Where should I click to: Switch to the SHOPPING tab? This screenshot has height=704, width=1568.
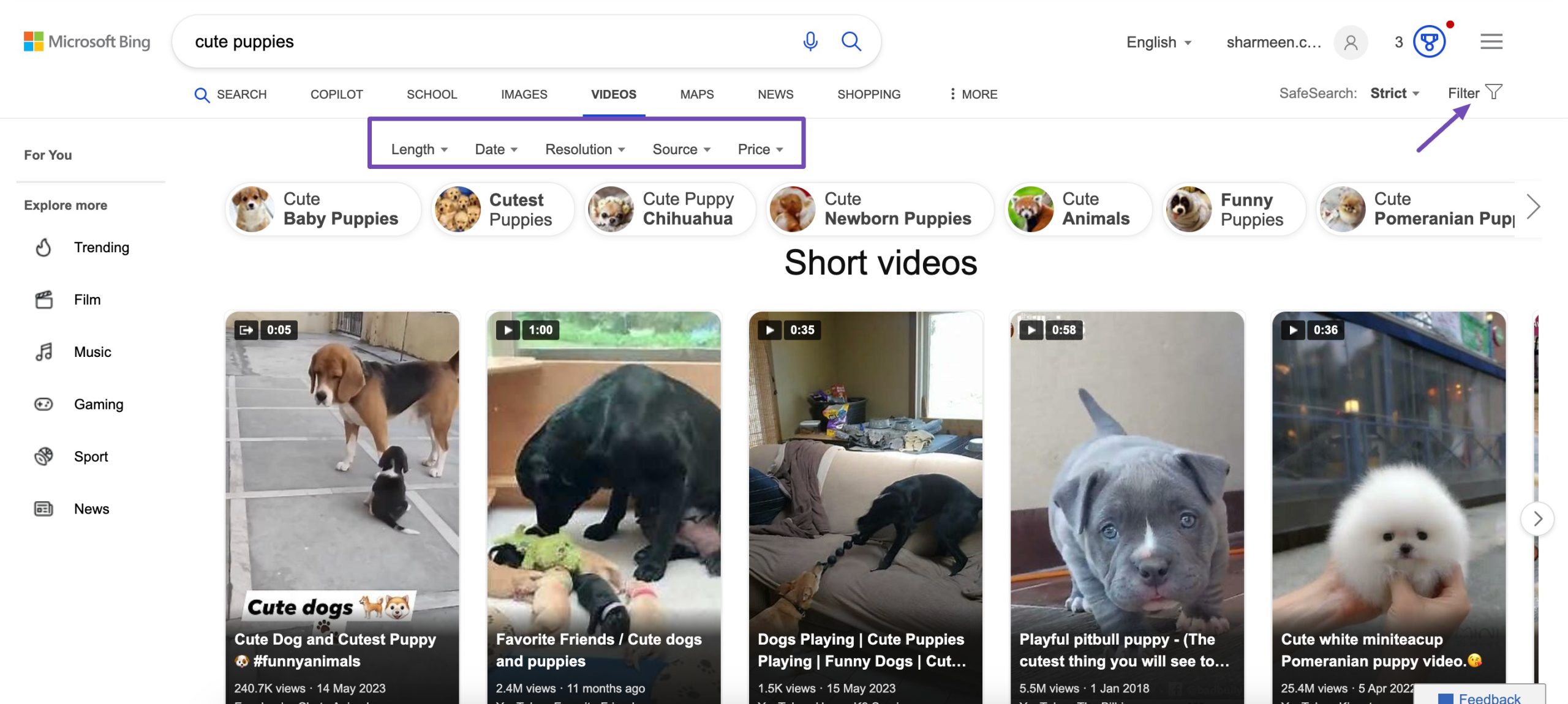(x=869, y=94)
